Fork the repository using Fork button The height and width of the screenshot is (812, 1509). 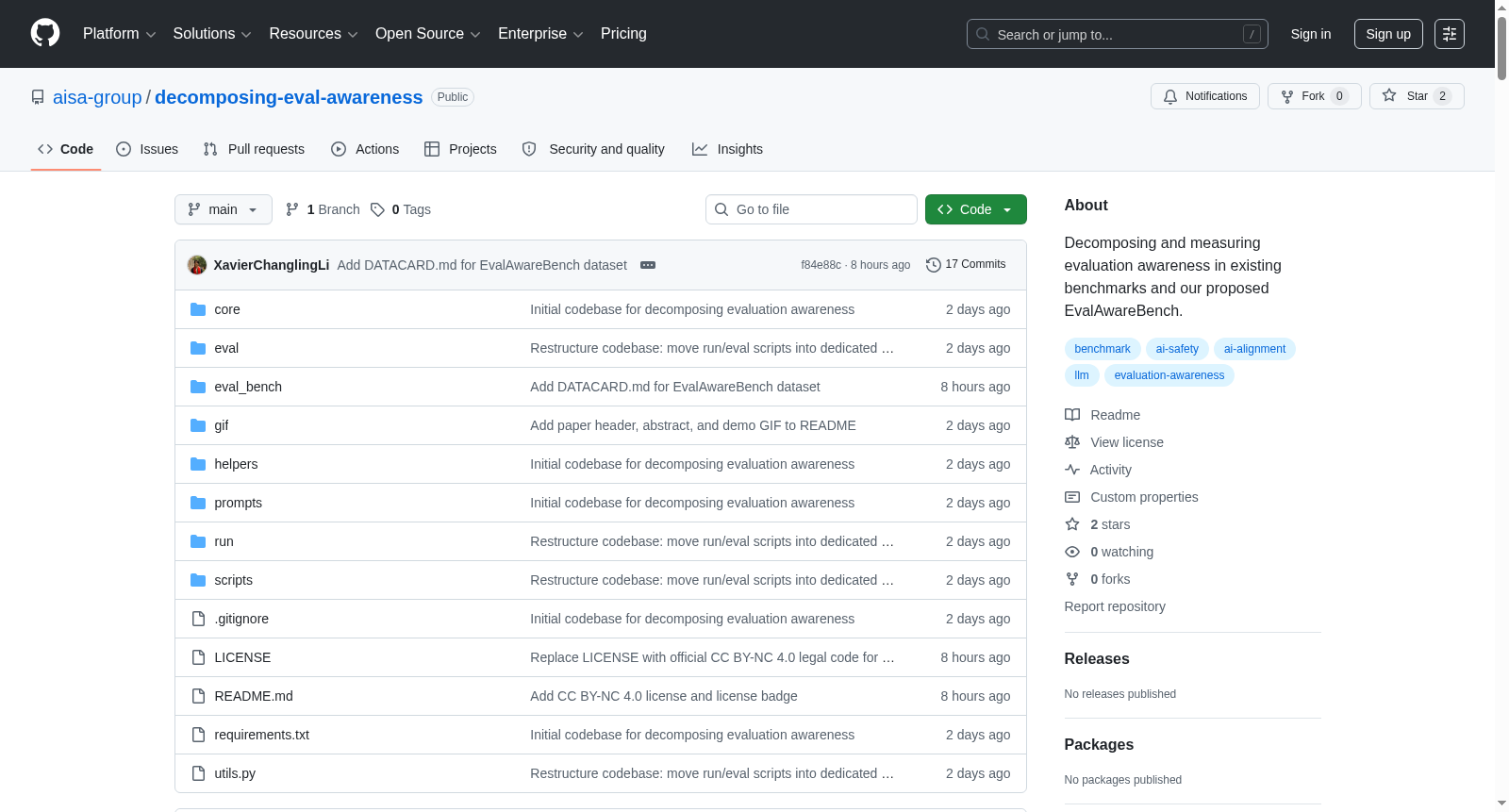pyautogui.click(x=1315, y=96)
